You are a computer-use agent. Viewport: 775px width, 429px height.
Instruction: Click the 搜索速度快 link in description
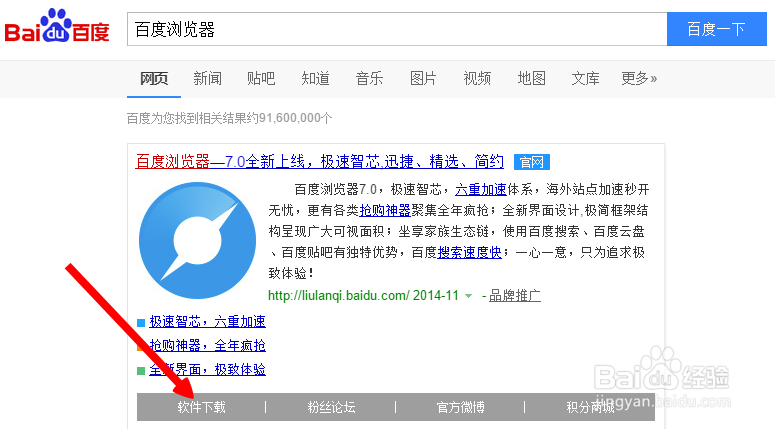pos(470,253)
